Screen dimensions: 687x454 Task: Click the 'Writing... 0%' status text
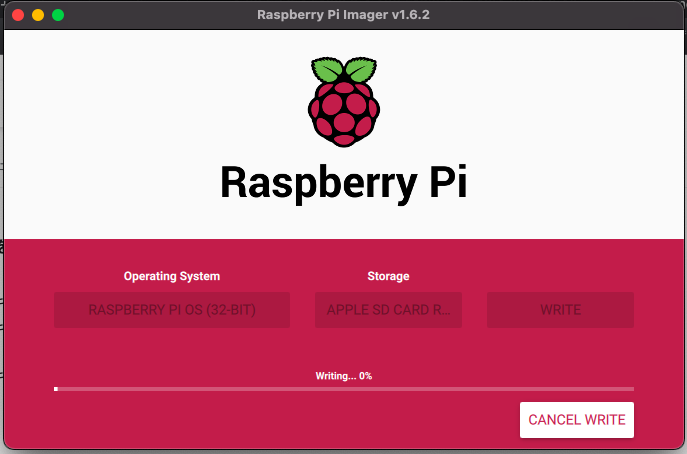(344, 376)
